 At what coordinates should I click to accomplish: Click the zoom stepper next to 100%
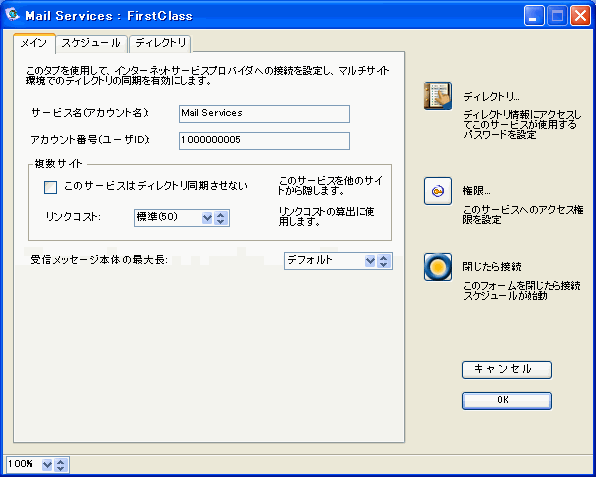[60, 464]
